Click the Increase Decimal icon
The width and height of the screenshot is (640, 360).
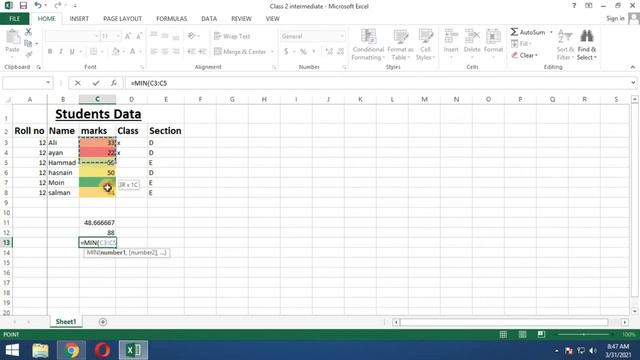point(329,51)
